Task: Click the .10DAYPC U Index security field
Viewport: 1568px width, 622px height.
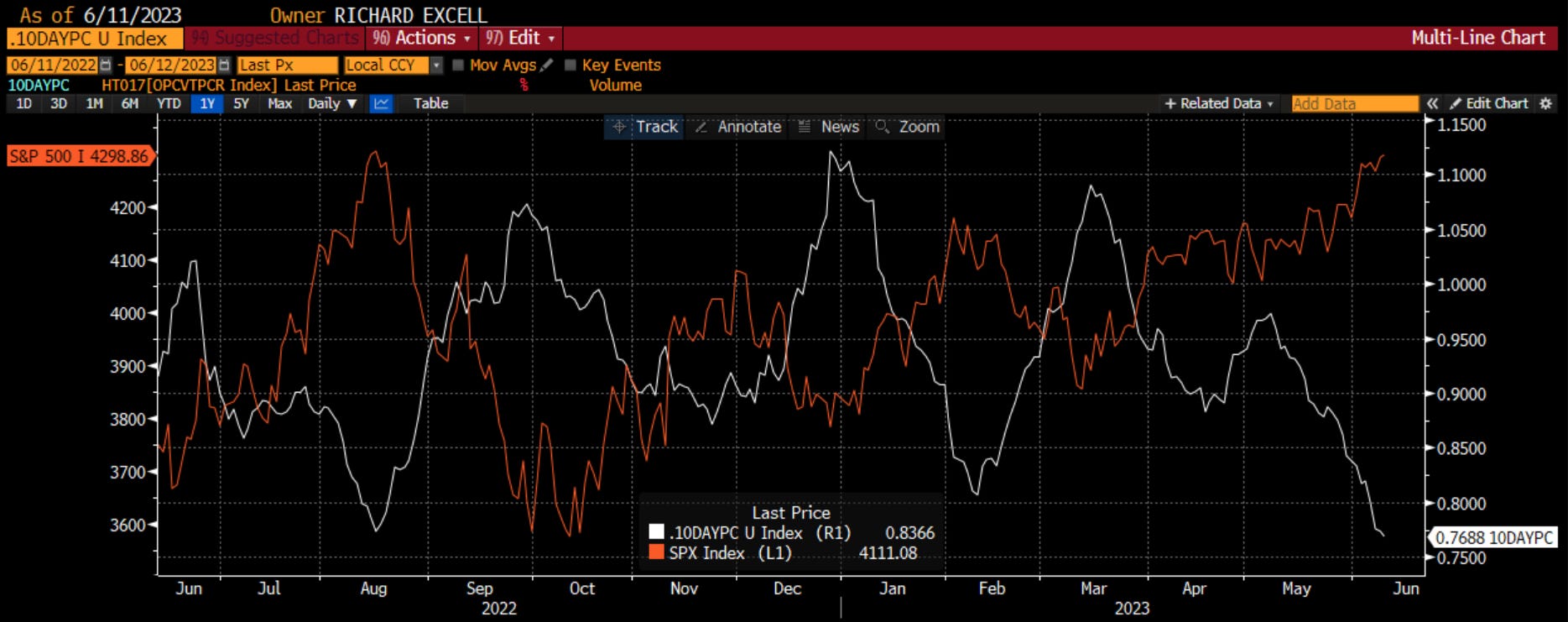Action: (x=94, y=38)
